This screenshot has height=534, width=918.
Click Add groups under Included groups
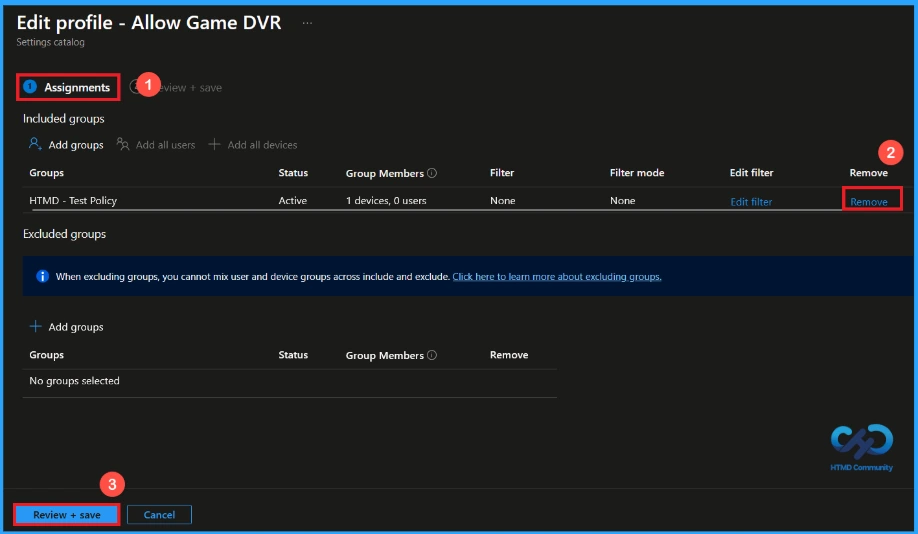(x=66, y=145)
